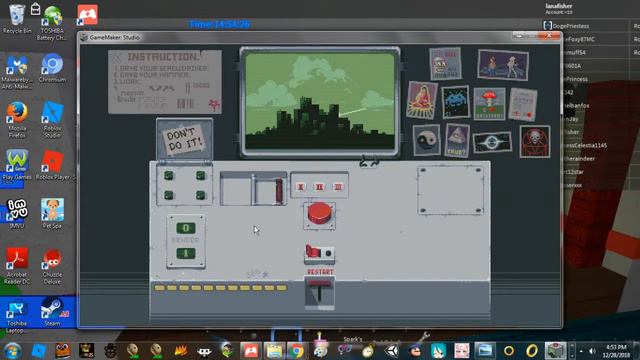Open the IMVU desktop icon

pyautogui.click(x=17, y=213)
